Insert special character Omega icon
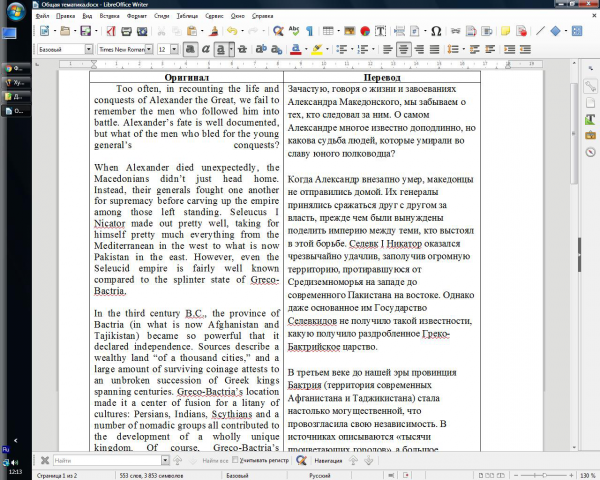The image size is (600, 480). 436,31
